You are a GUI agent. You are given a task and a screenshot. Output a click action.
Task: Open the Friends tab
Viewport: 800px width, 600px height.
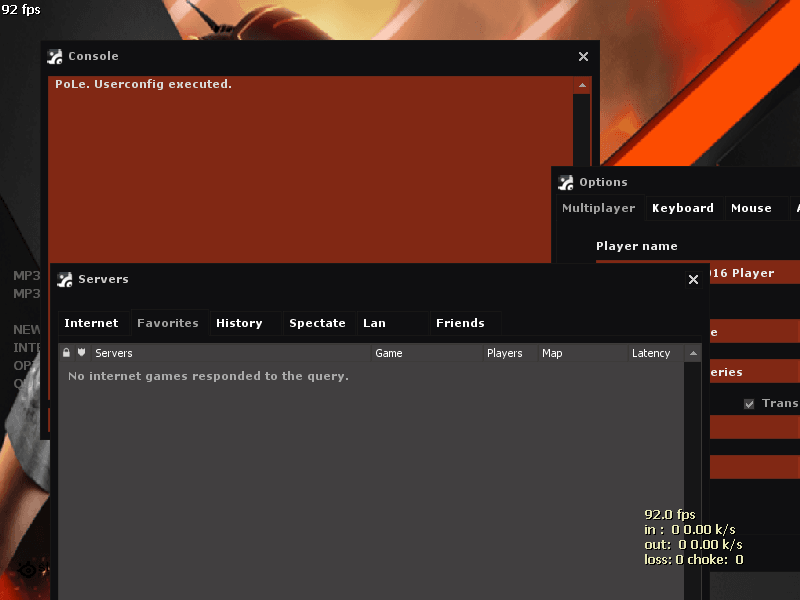(x=460, y=323)
